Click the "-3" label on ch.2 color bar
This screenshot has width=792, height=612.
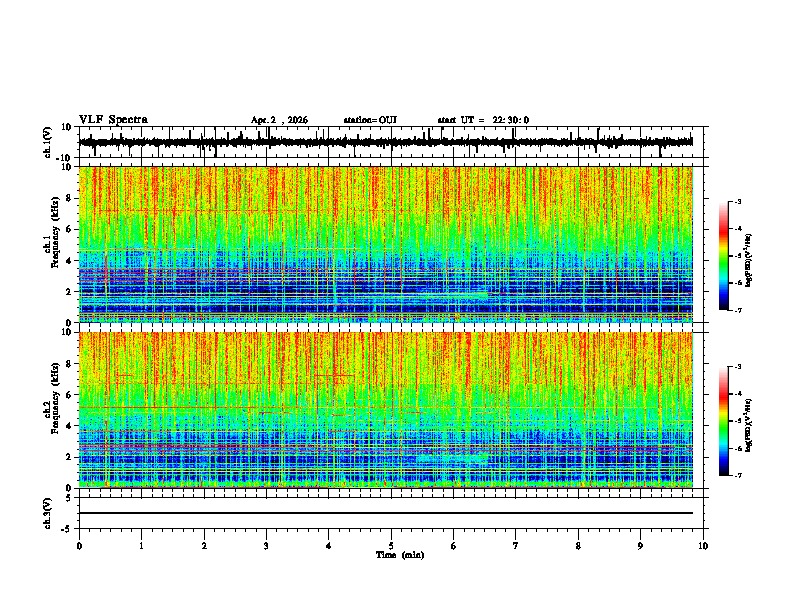click(737, 367)
